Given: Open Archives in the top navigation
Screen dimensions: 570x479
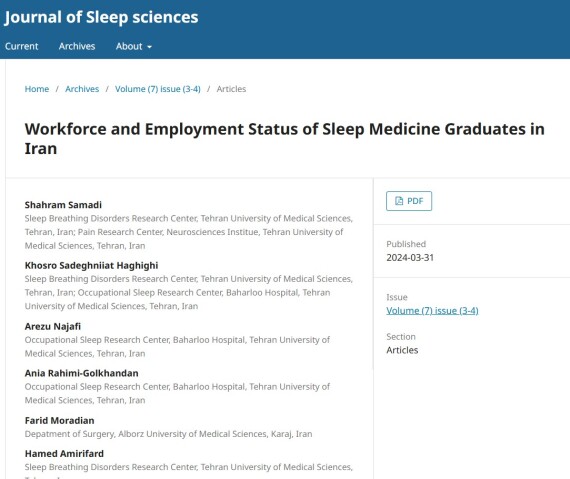Looking at the screenshot, I should coord(77,46).
